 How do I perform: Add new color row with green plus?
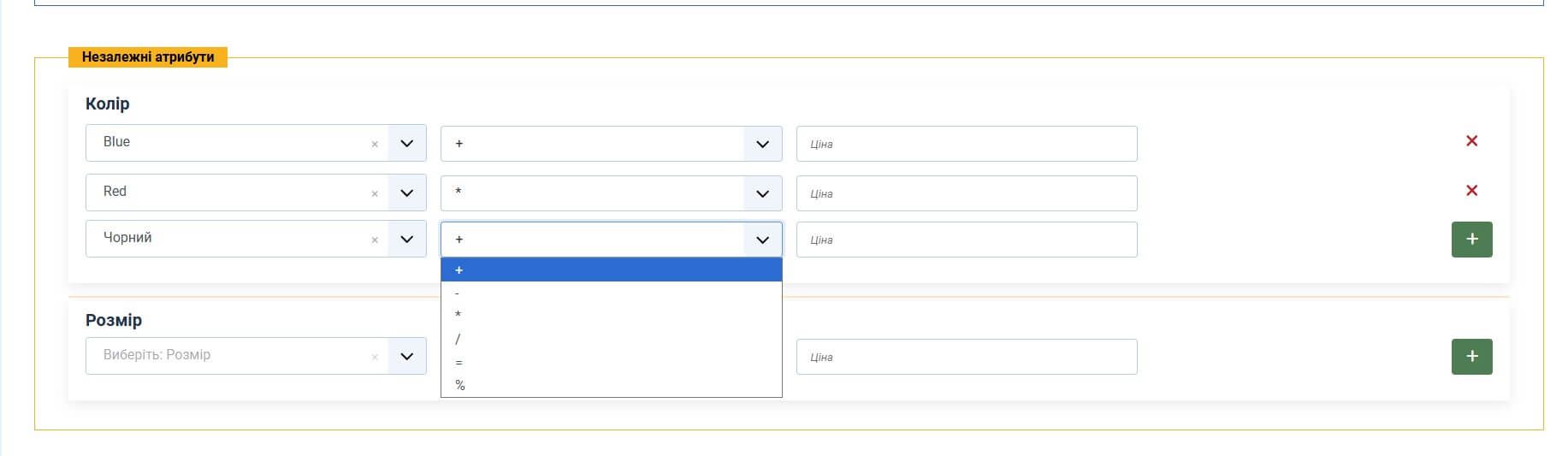(1471, 240)
